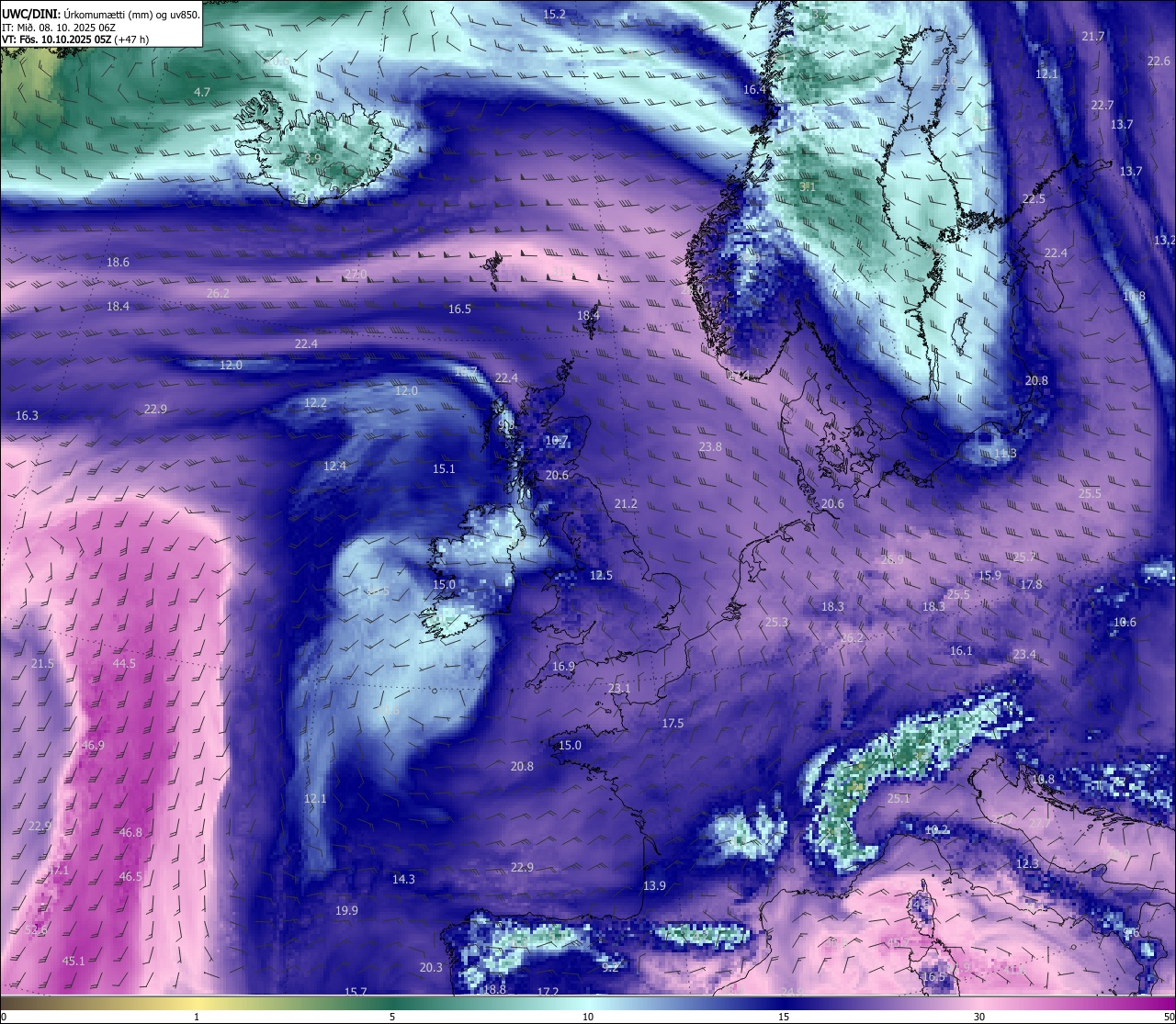Screen dimensions: 1176x1024
Task: Click the 16.1 map value
Action: pos(961,650)
